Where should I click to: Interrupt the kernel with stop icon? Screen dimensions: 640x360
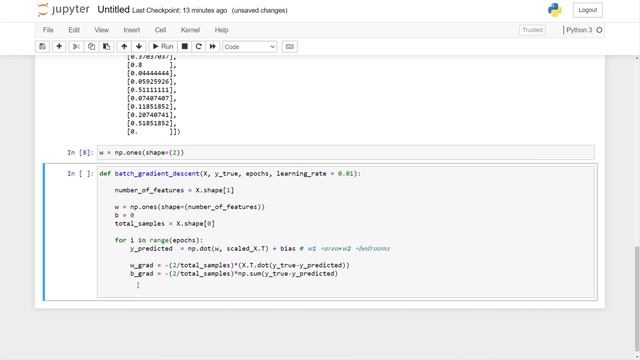[x=184, y=47]
